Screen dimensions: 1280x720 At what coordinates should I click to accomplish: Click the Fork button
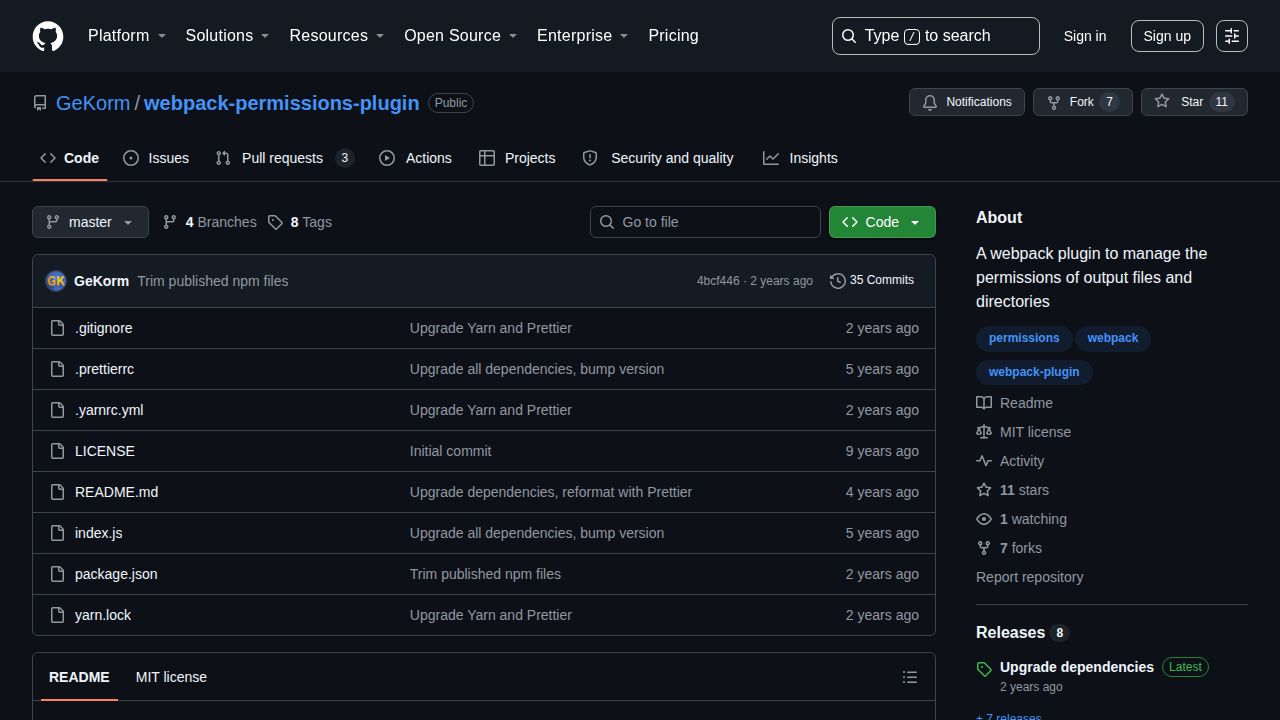click(x=1082, y=102)
